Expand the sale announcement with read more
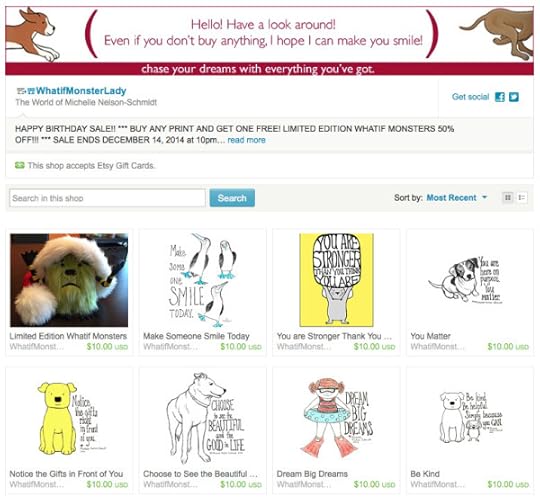Image resolution: width=540 pixels, height=501 pixels. coord(247,140)
